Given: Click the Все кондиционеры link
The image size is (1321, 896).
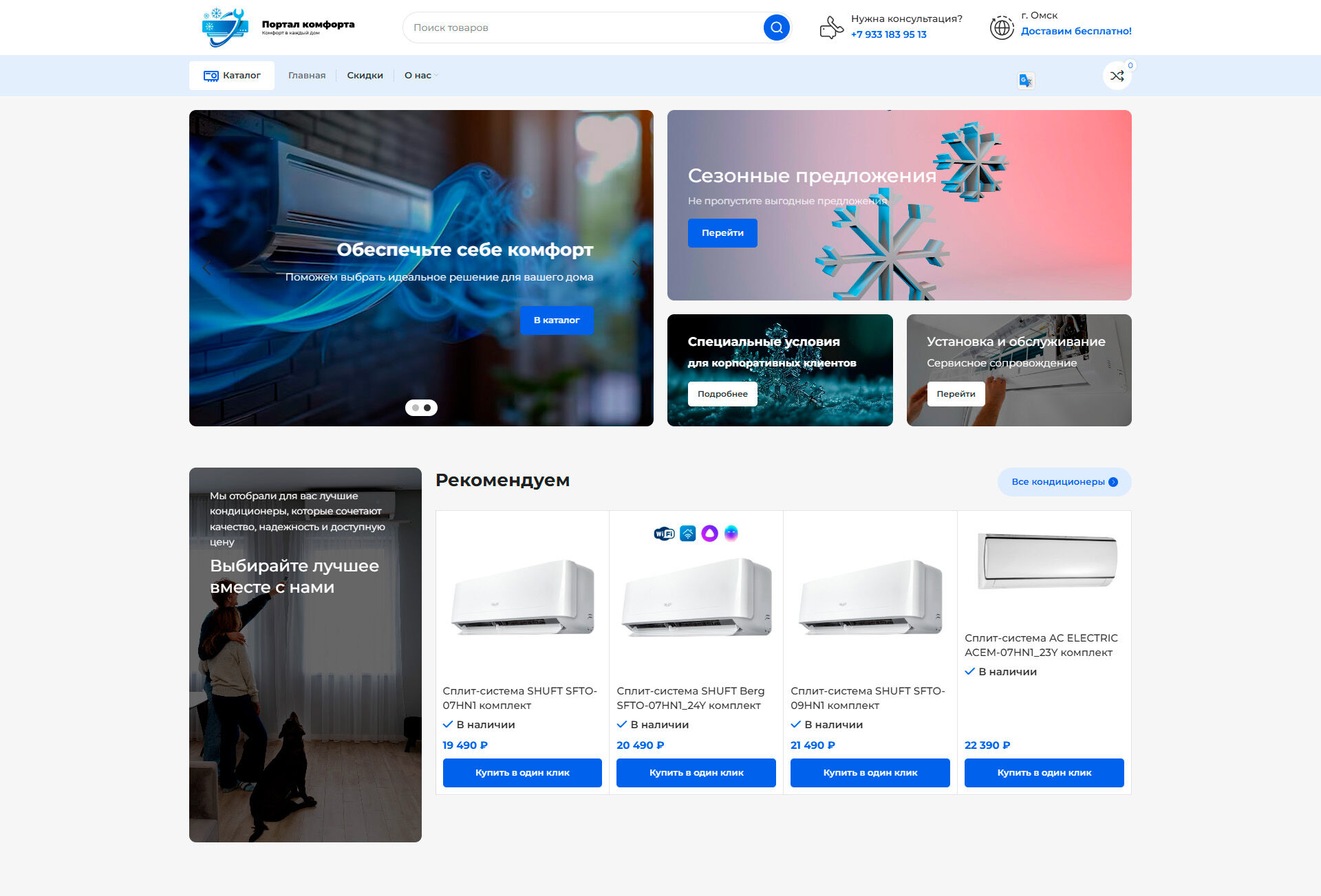Looking at the screenshot, I should [1064, 482].
